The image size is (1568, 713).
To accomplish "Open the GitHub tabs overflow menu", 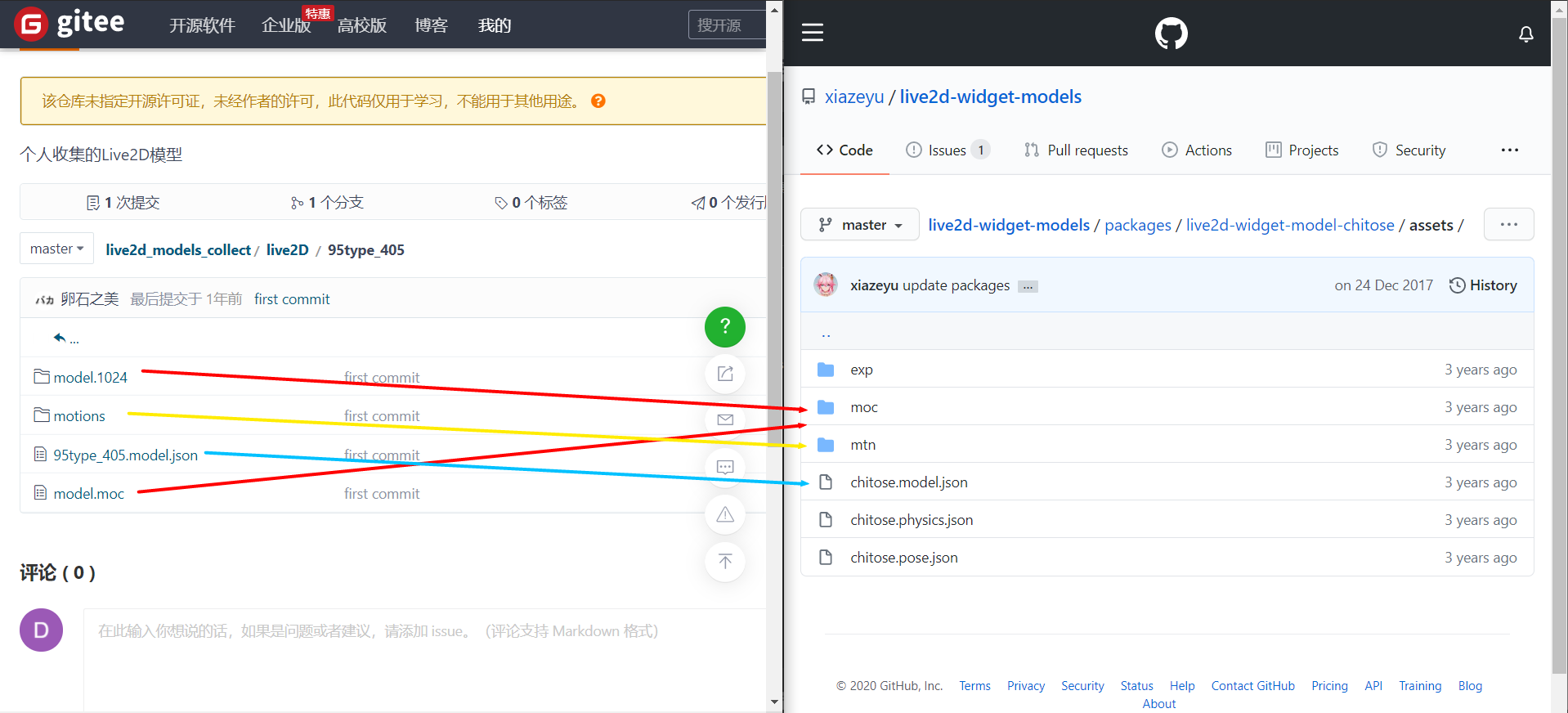I will (x=1509, y=150).
